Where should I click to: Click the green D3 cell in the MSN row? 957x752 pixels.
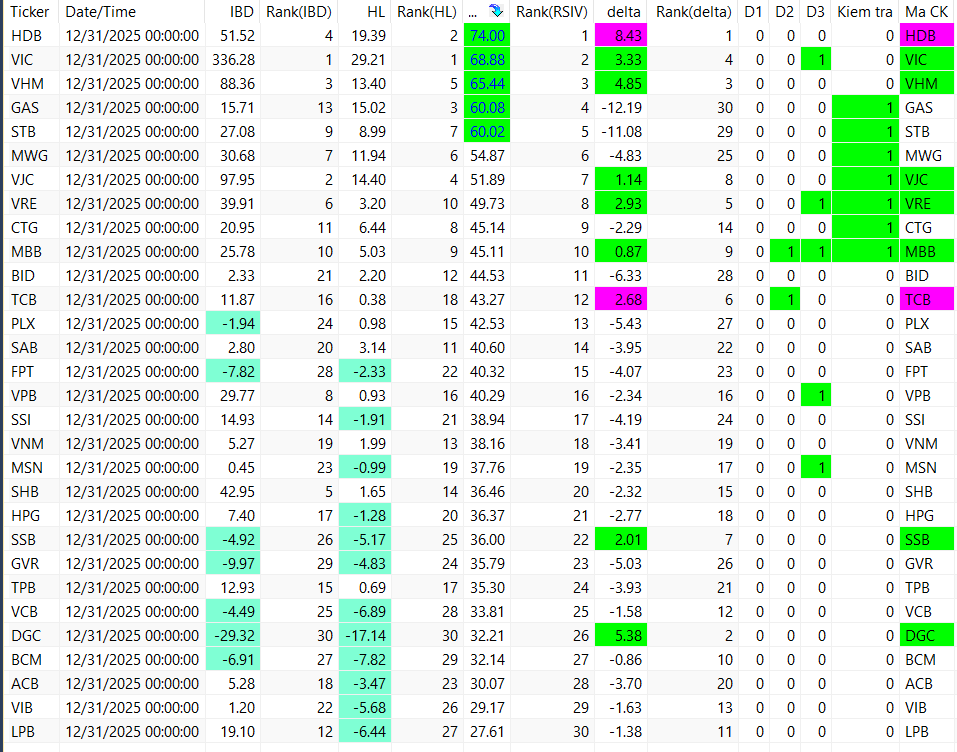coord(815,468)
